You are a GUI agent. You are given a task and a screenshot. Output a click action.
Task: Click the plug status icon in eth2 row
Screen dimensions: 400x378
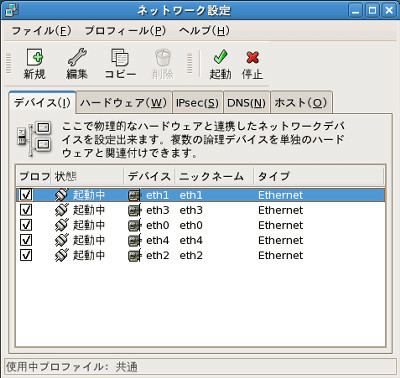[62, 255]
